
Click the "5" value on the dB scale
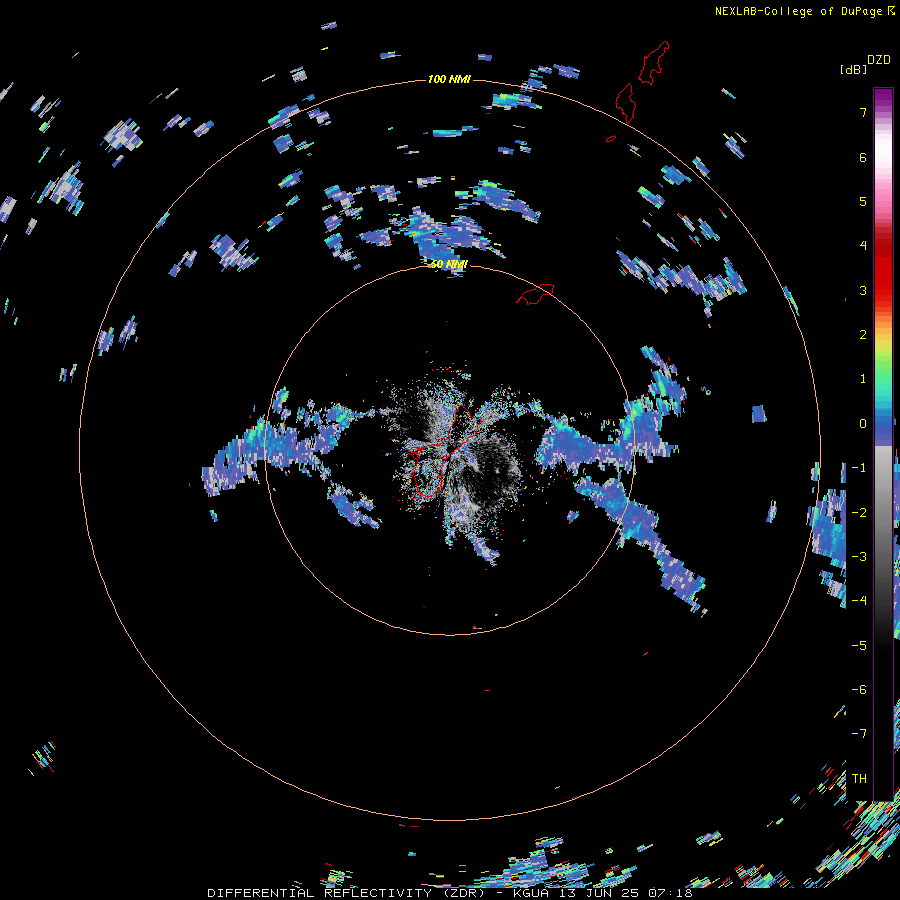pos(863,201)
